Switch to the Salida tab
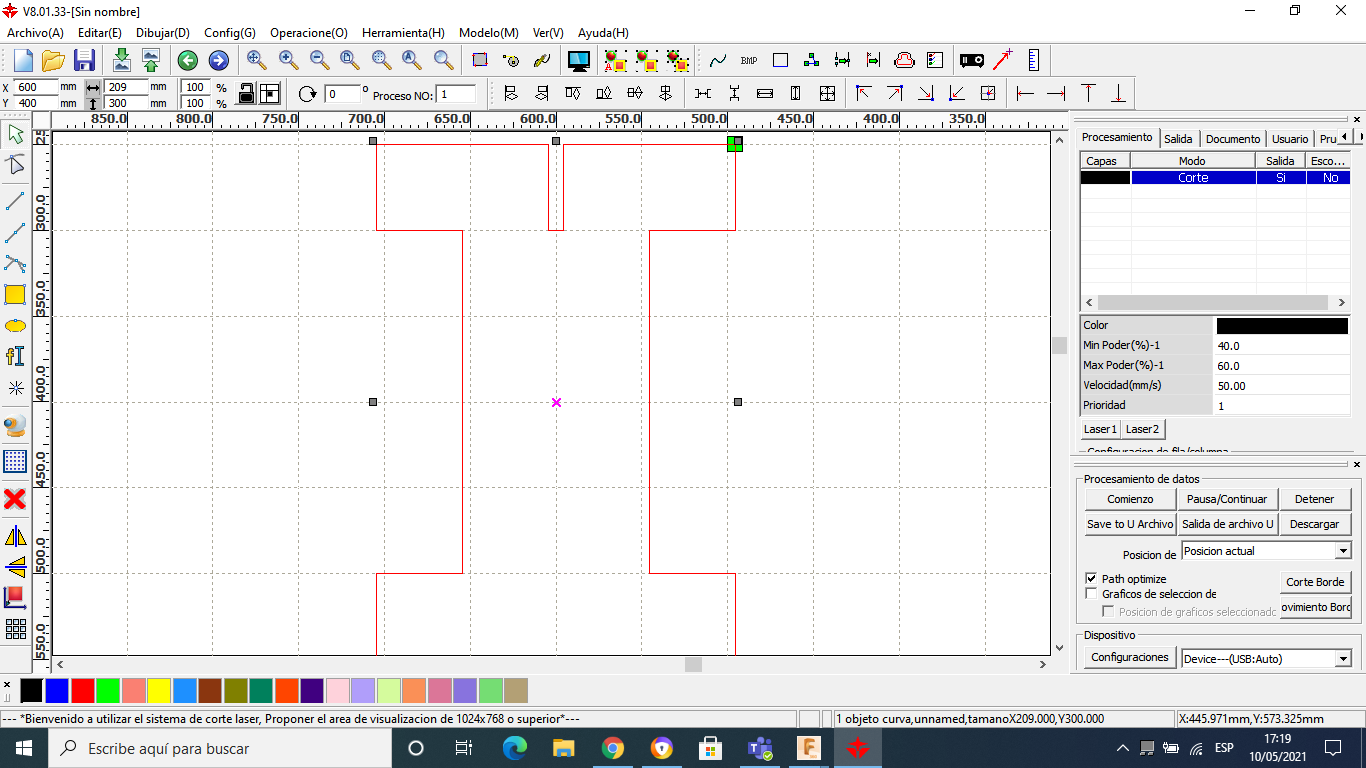The image size is (1366, 768). tap(1178, 139)
